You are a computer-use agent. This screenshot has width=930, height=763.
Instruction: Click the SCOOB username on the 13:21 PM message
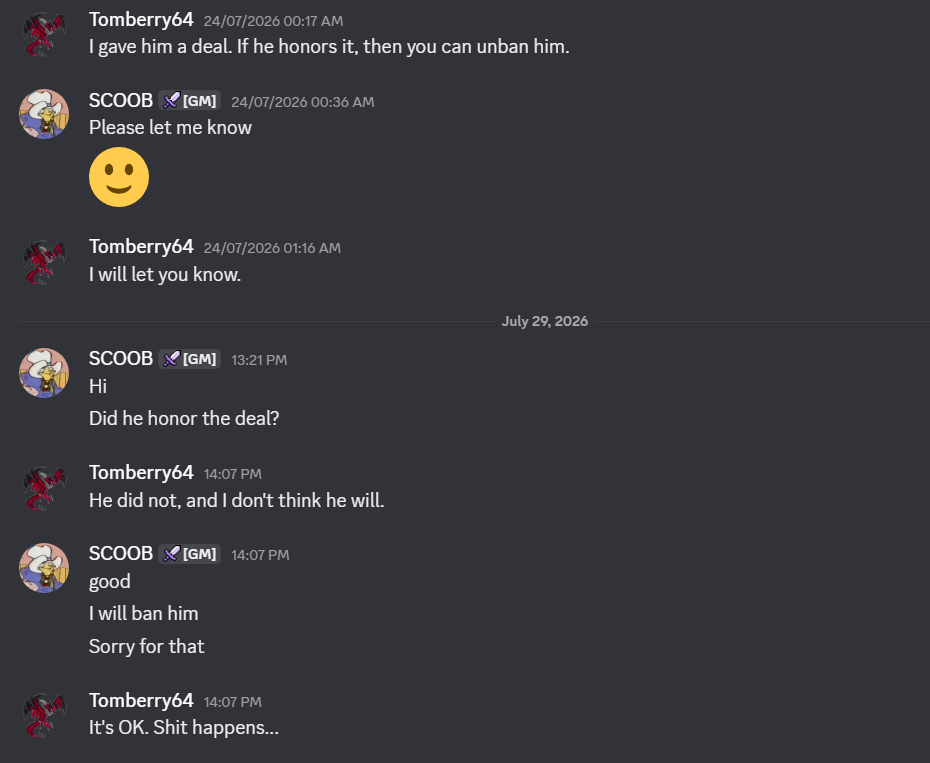[x=121, y=359]
